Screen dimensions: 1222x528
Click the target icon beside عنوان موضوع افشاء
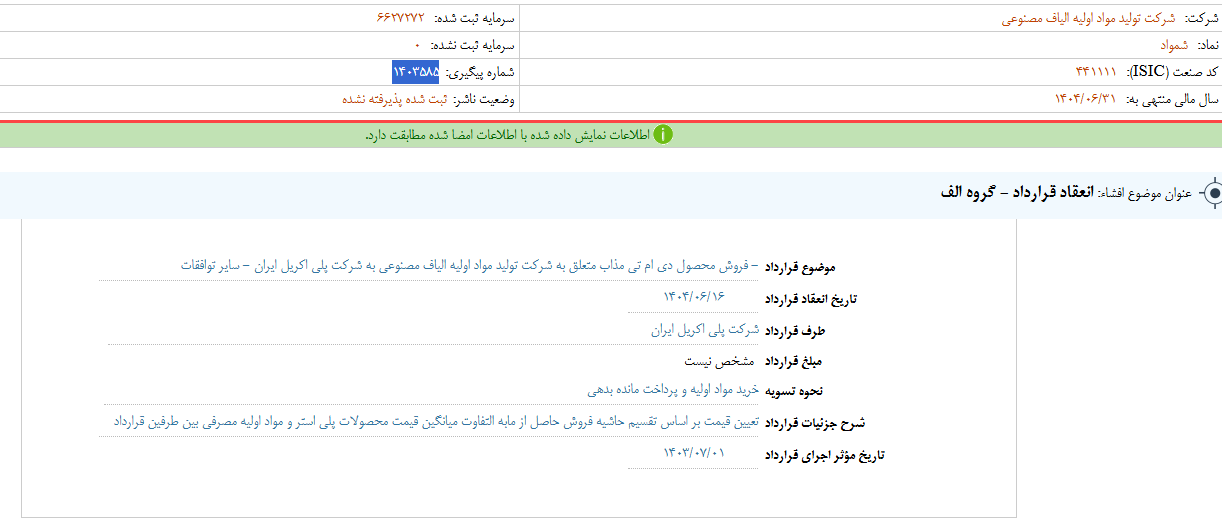tap(1212, 193)
